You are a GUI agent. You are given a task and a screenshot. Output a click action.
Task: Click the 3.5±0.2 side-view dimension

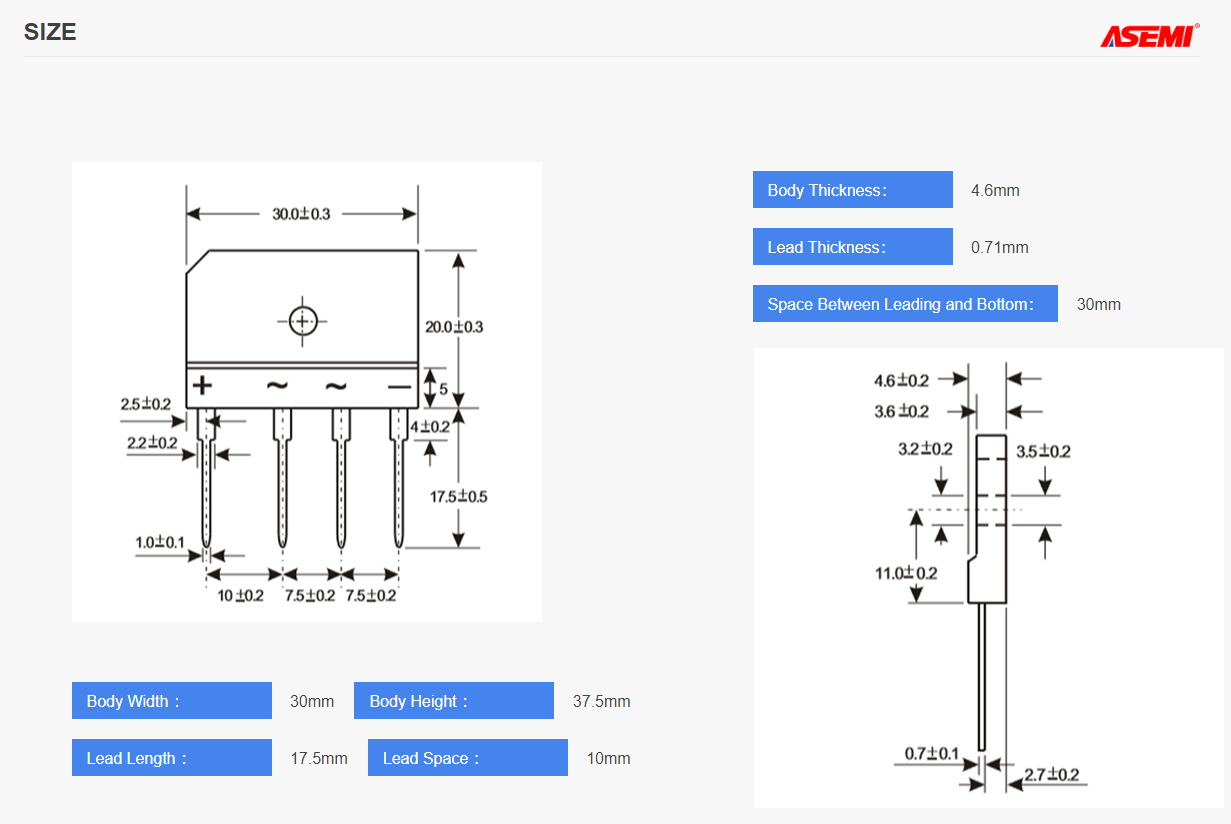pos(1043,451)
